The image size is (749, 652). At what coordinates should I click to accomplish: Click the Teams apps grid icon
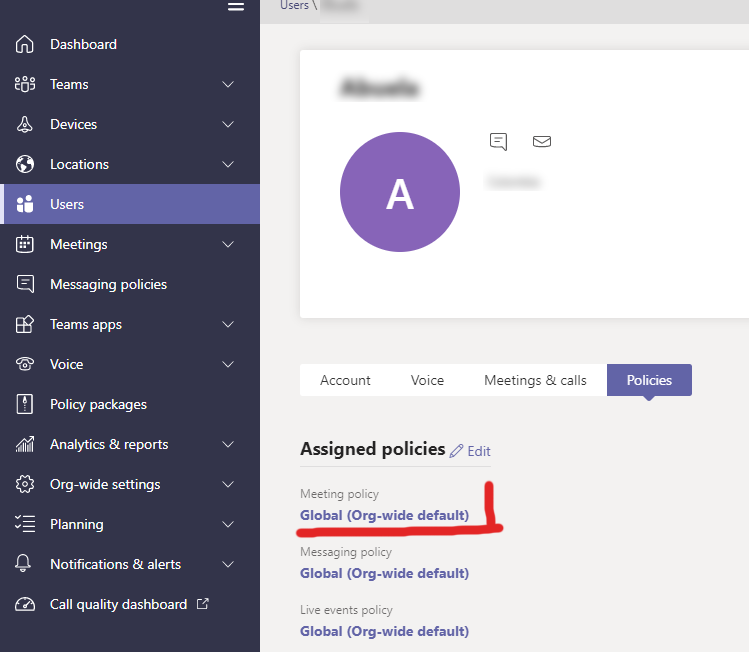[24, 324]
